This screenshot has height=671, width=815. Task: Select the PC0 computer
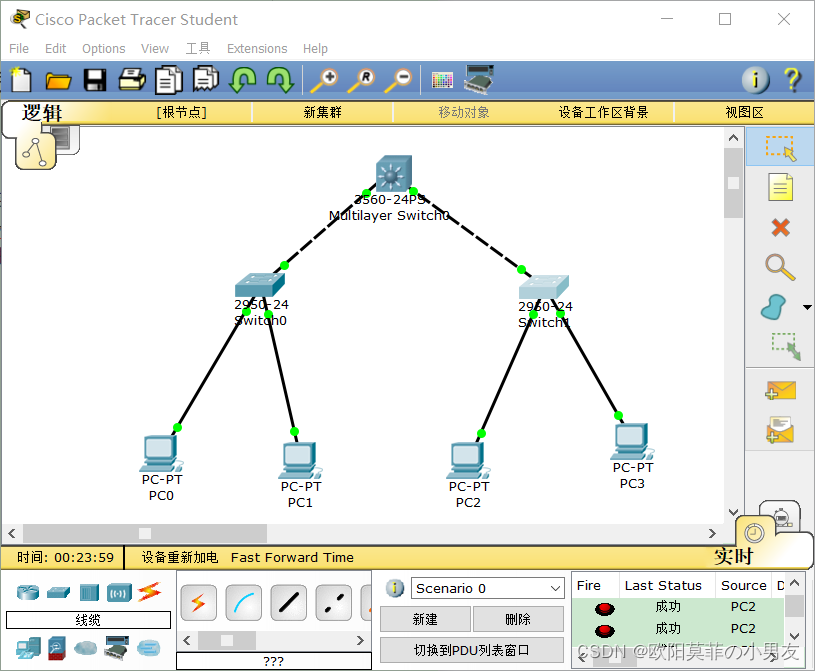coord(162,453)
